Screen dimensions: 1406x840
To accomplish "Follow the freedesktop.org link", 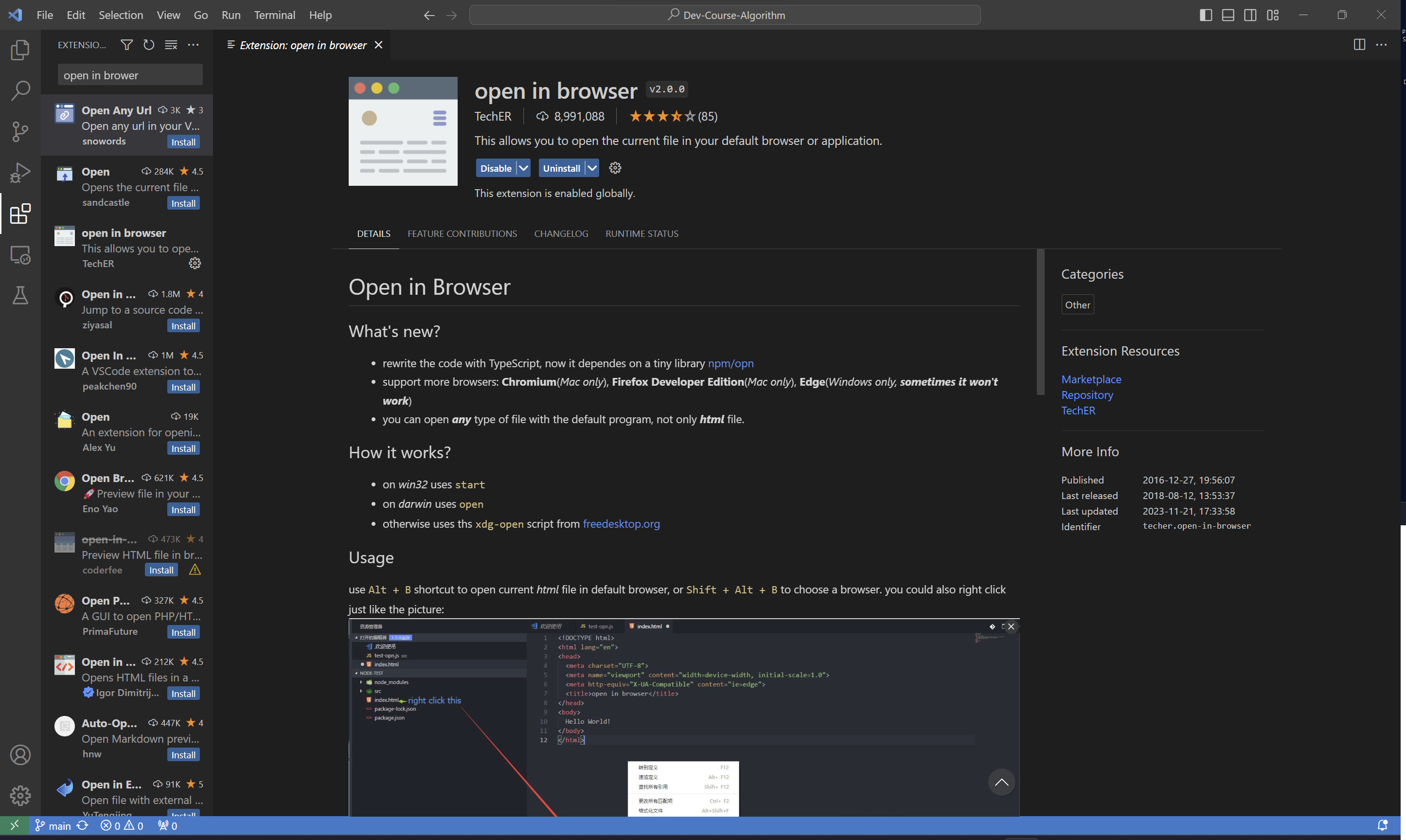I will point(621,524).
